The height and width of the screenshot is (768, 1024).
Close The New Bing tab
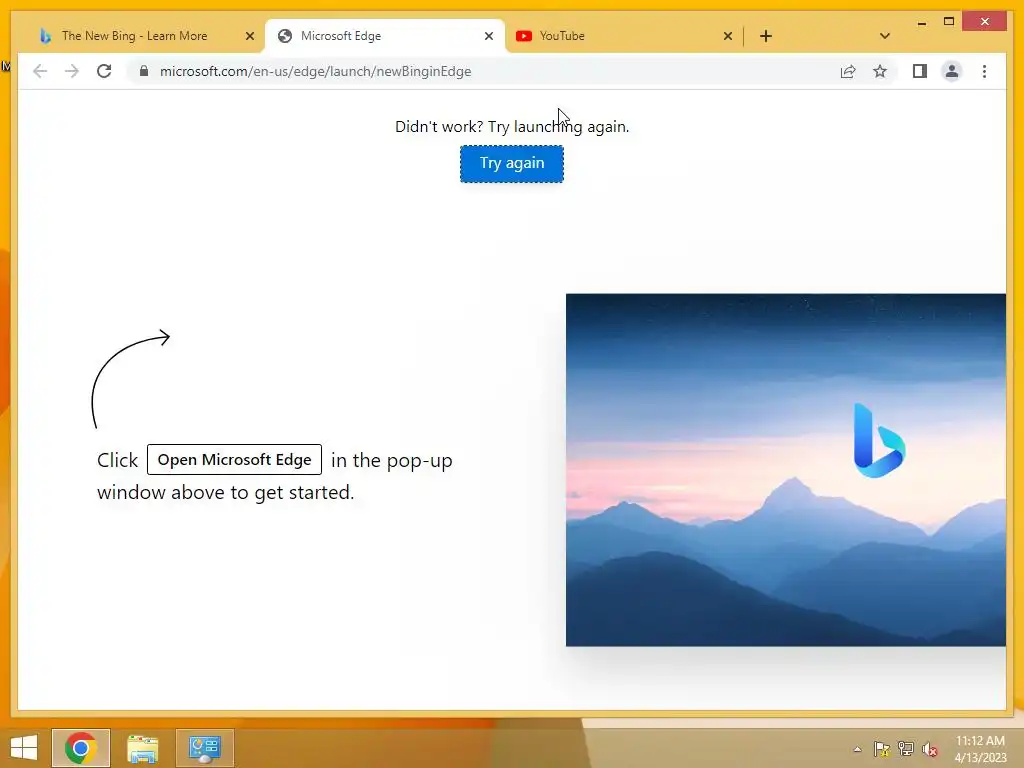click(249, 36)
